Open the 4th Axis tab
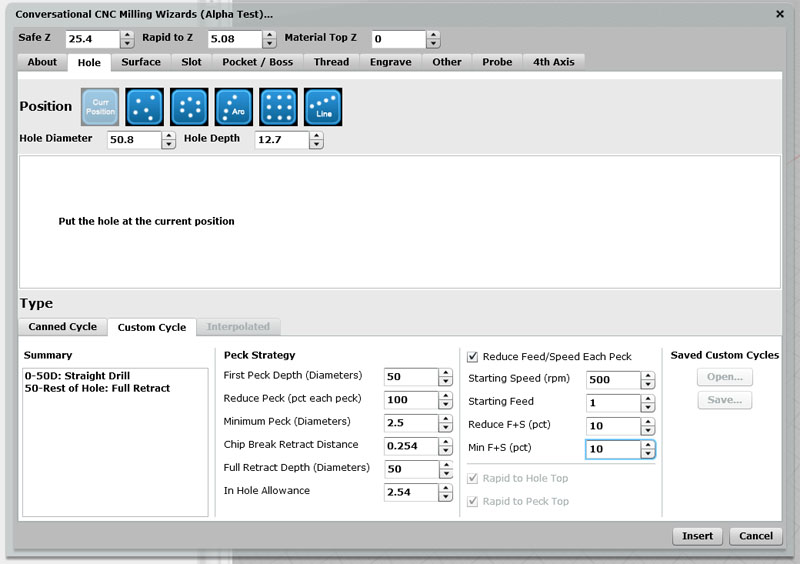800x564 pixels. (553, 62)
